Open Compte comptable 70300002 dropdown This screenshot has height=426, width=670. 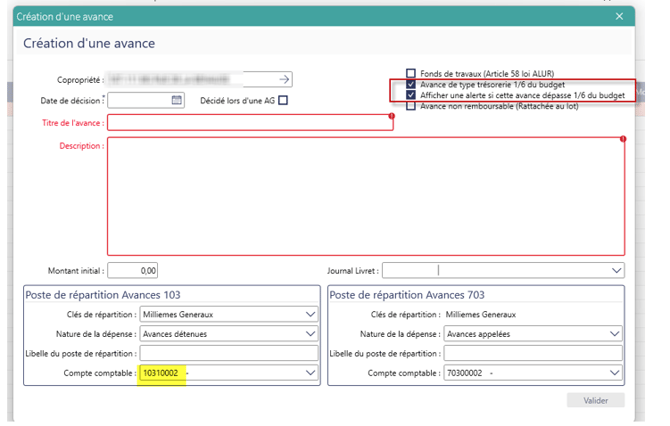(616, 373)
